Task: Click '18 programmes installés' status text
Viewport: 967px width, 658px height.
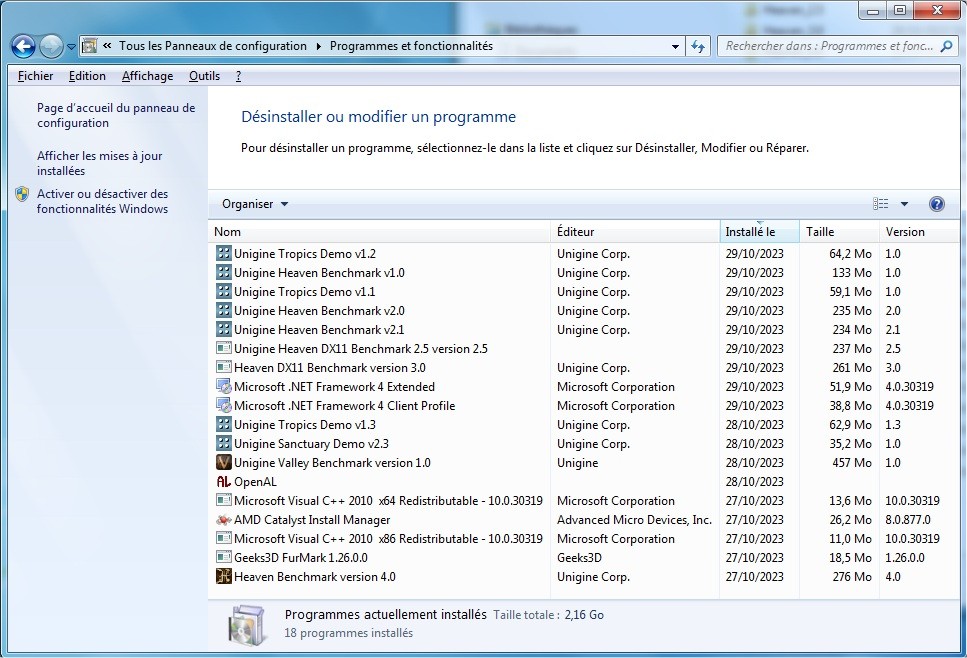Action: tap(348, 633)
